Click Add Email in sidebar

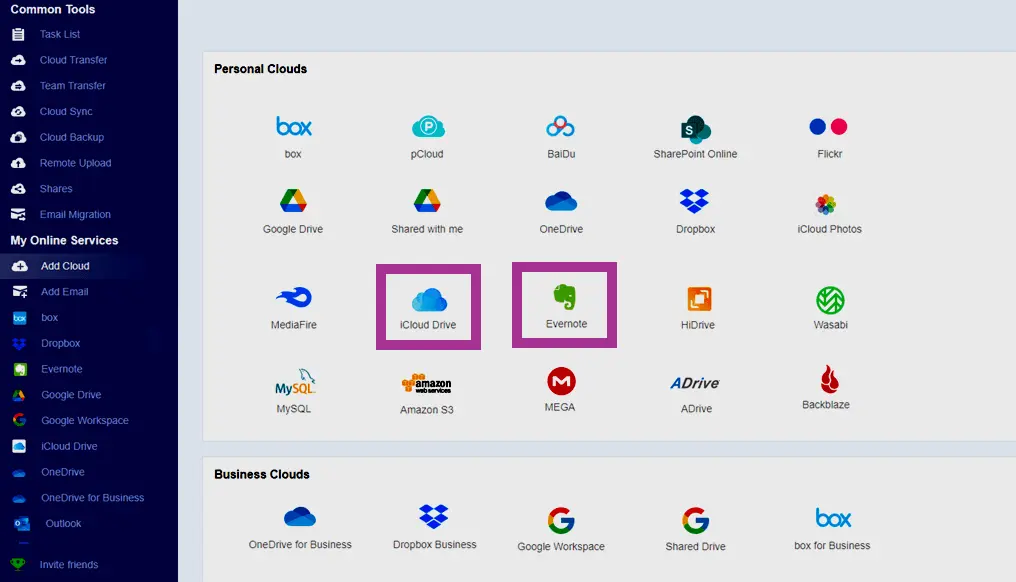click(64, 292)
